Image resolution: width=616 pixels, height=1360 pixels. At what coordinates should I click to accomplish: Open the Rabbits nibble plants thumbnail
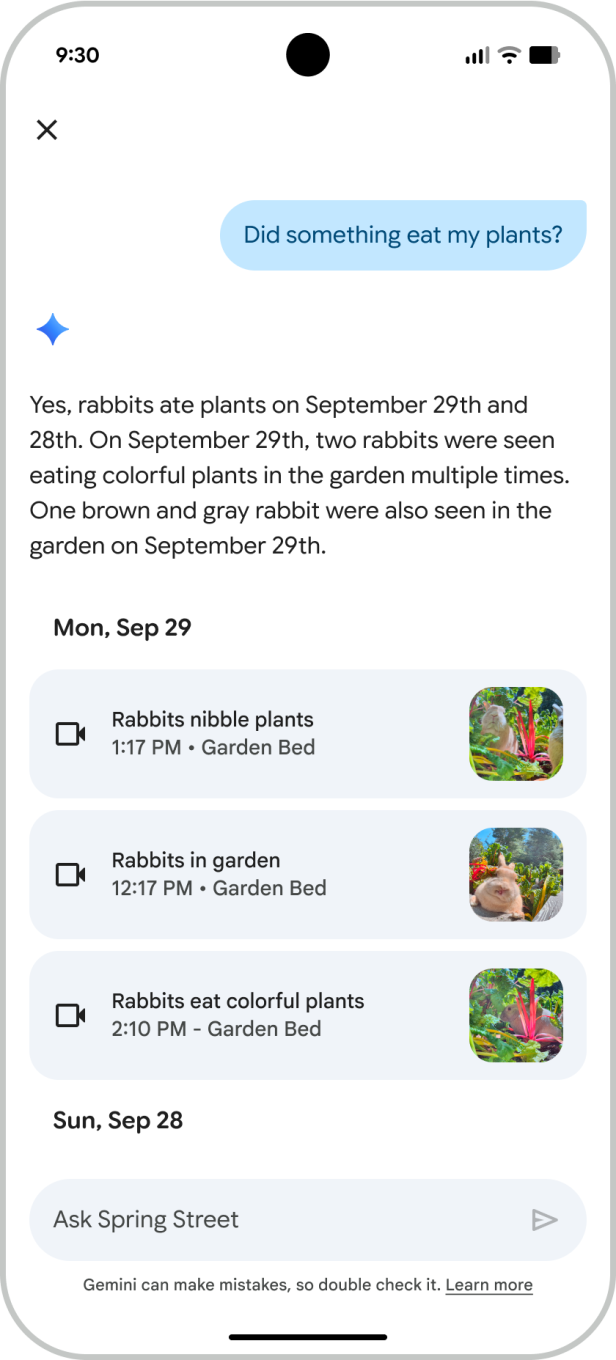pyautogui.click(x=516, y=734)
